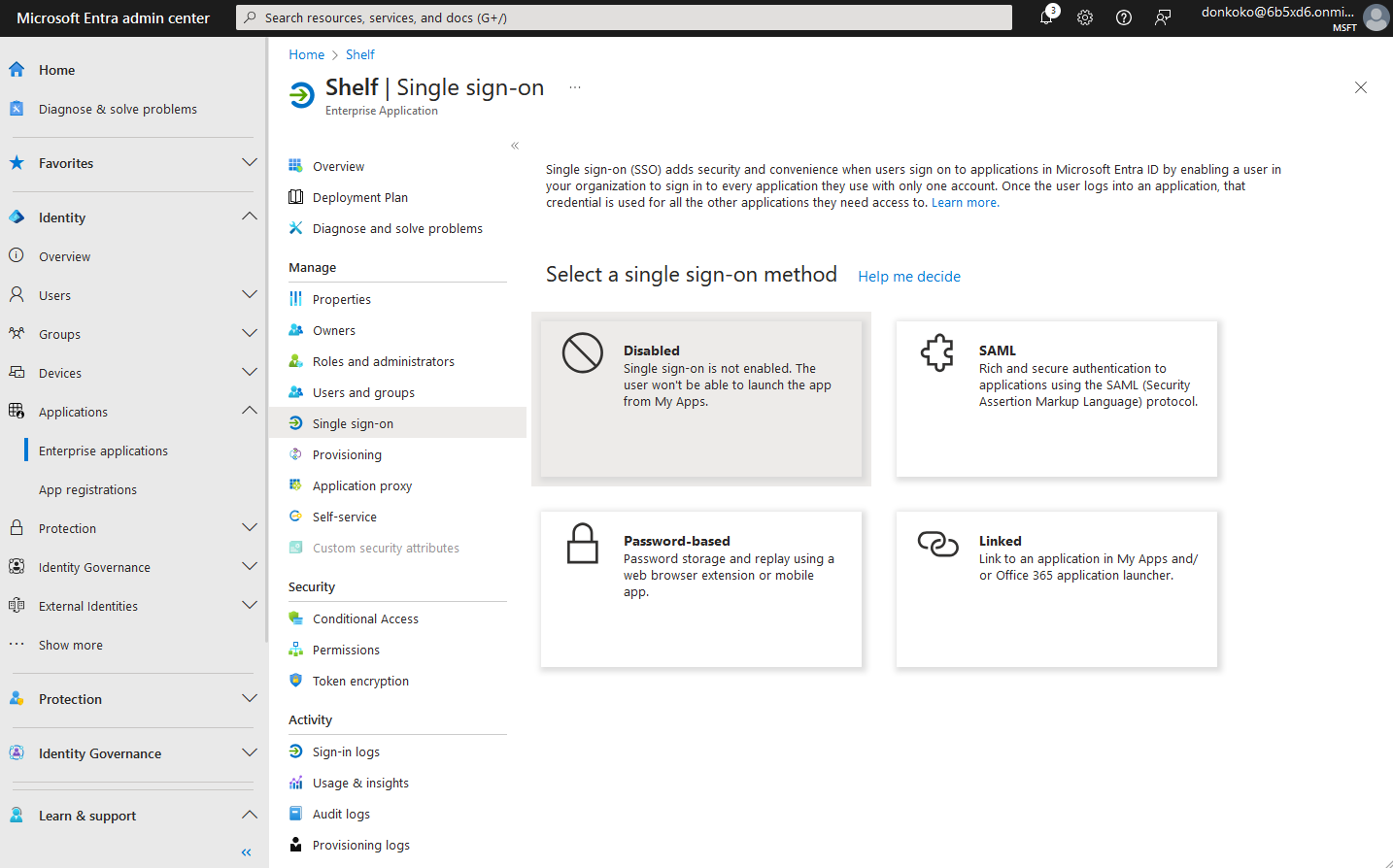The height and width of the screenshot is (868, 1393).
Task: Click the user account avatar
Action: click(1376, 17)
